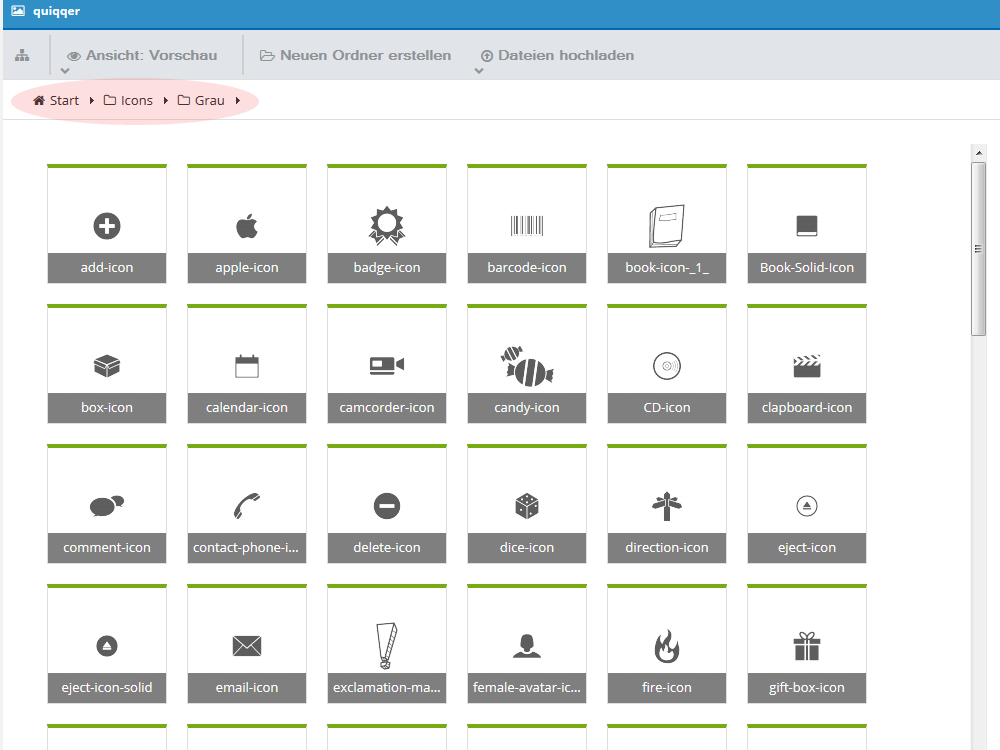The width and height of the screenshot is (1000, 750).
Task: Click the fire-icon file
Action: pos(667,643)
